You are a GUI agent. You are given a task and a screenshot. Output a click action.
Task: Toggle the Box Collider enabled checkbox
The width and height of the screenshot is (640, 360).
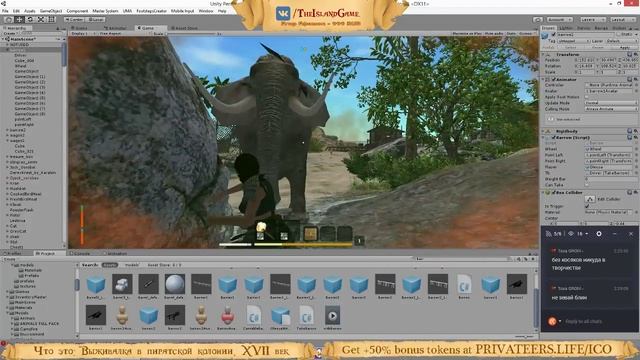click(553, 192)
